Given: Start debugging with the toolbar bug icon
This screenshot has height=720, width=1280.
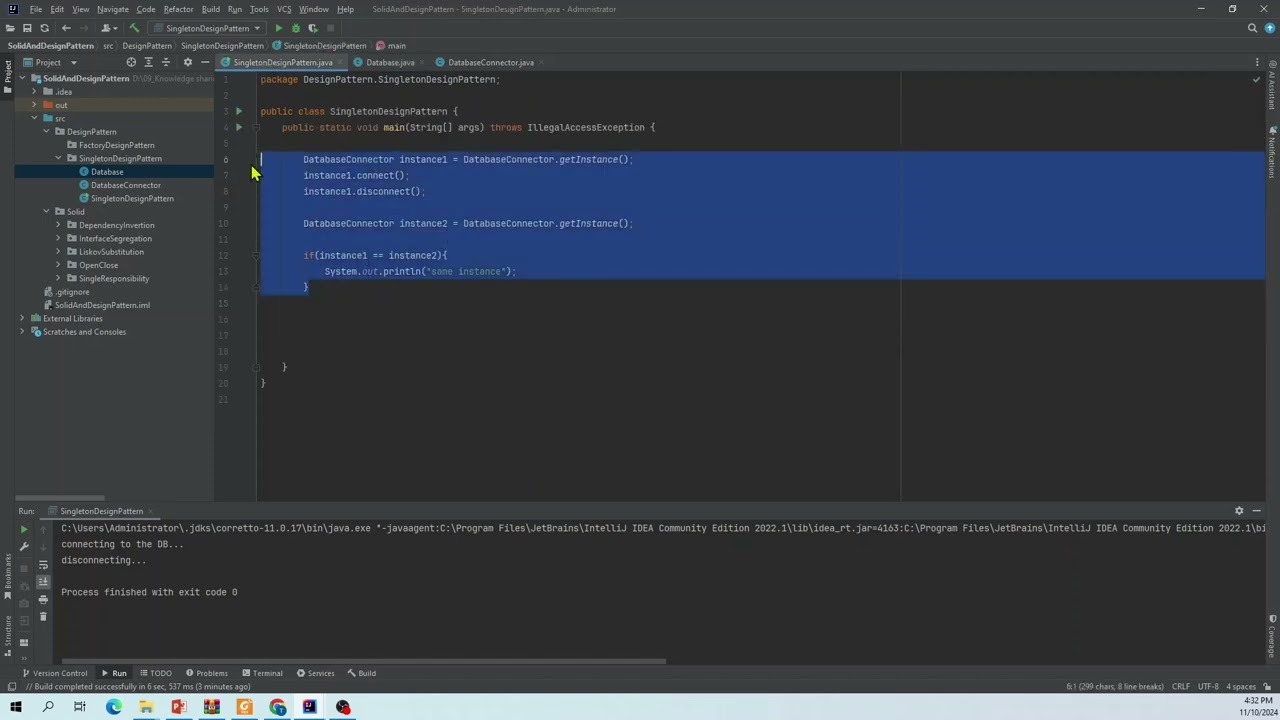Looking at the screenshot, I should 295,28.
